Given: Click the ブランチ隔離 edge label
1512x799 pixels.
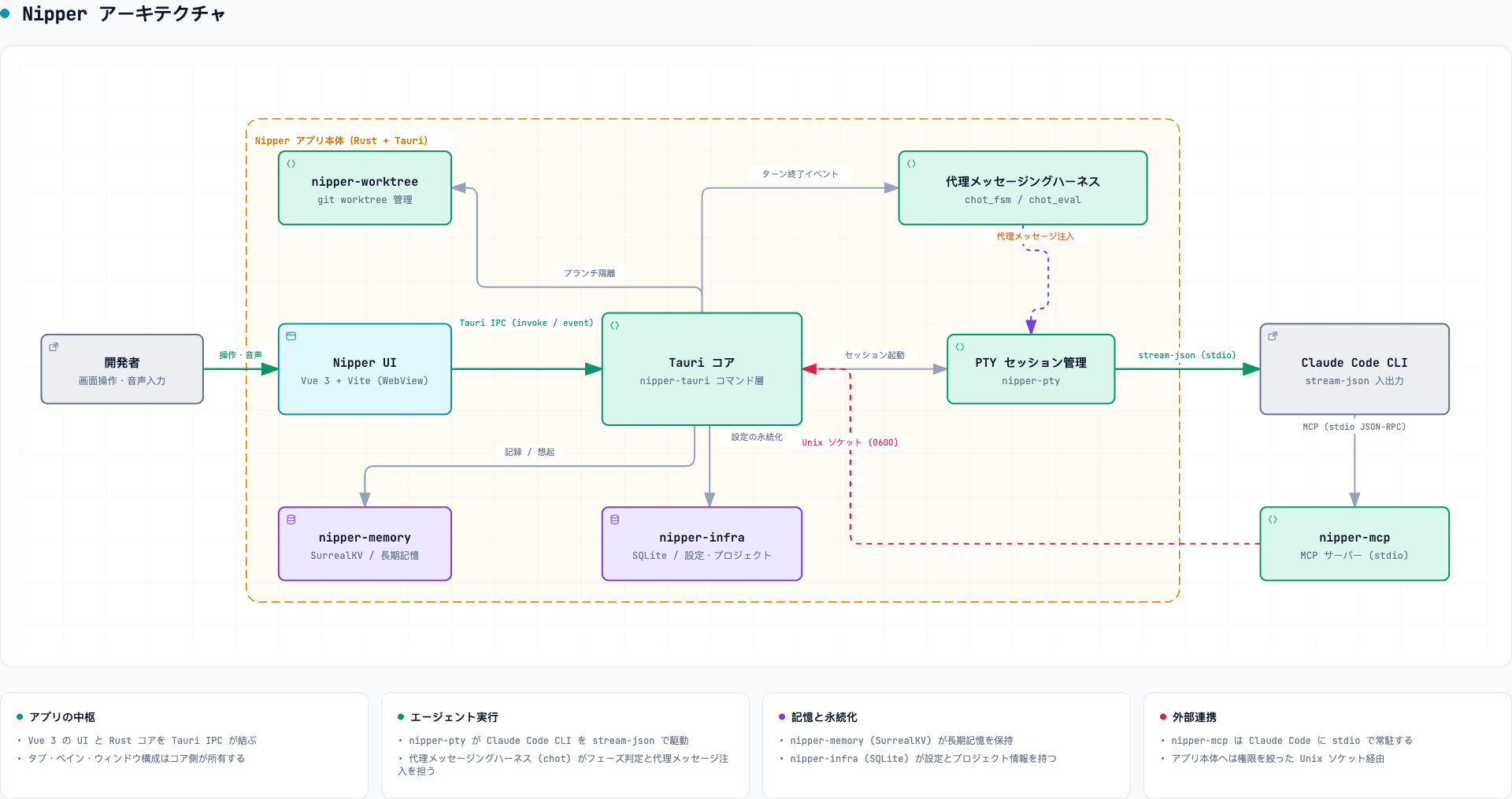Looking at the screenshot, I should [x=589, y=273].
